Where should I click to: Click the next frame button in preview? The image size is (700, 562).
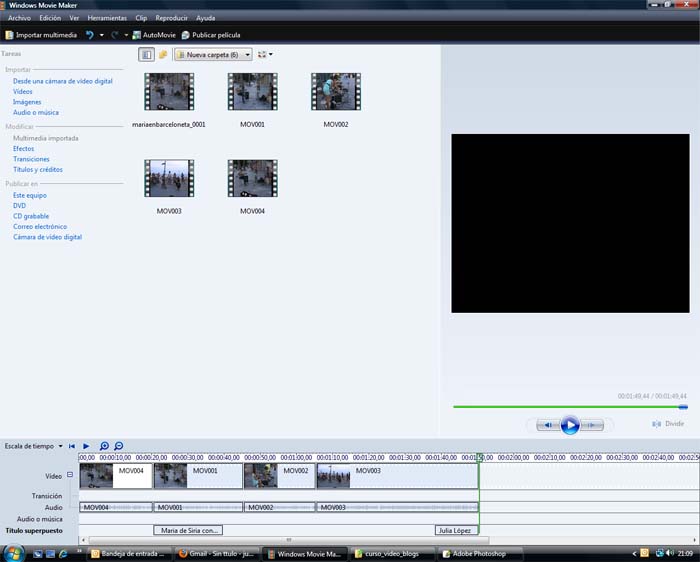pos(592,425)
